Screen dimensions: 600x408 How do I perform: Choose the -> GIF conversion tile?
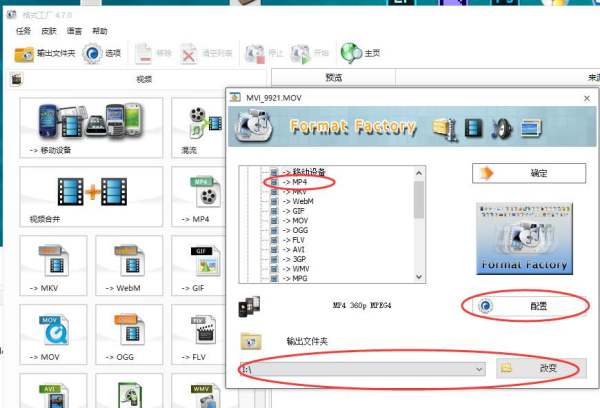click(x=198, y=265)
